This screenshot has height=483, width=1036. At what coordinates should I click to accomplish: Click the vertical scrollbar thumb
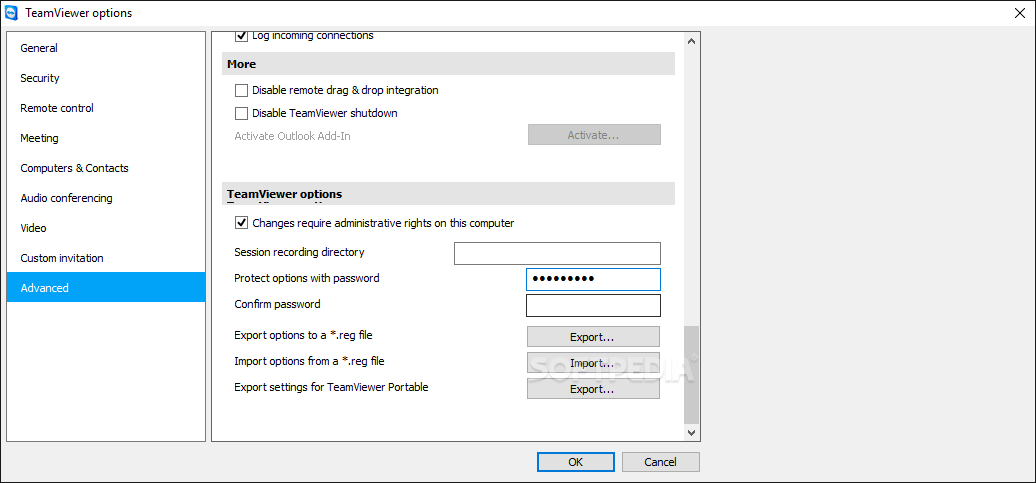692,375
